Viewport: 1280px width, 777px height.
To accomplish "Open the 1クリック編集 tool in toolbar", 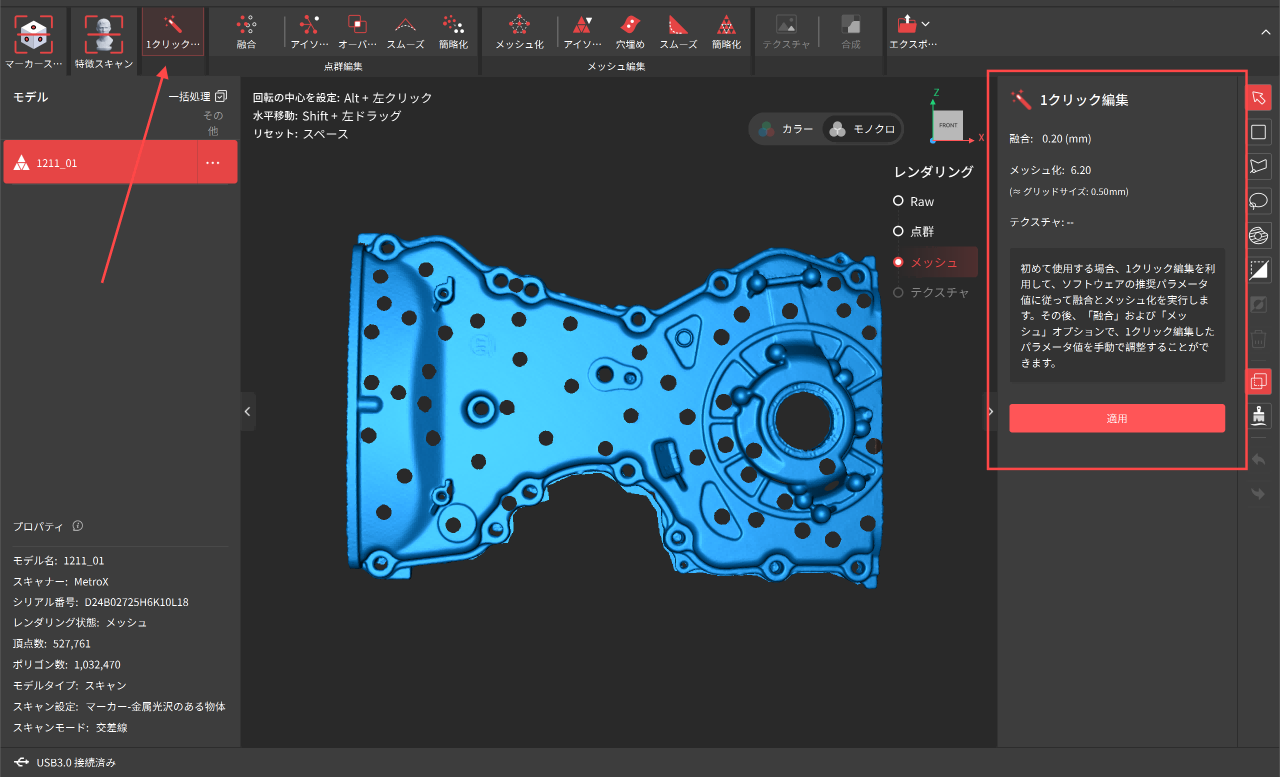I will pos(172,31).
